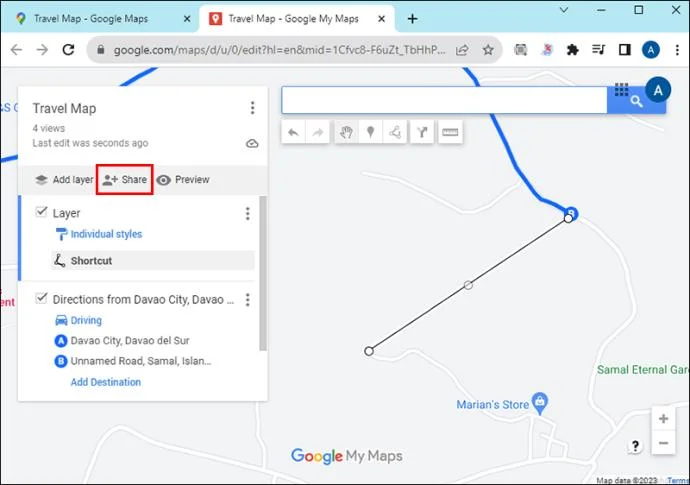Click the '4 views' text
Image resolution: width=690 pixels, height=485 pixels.
[x=48, y=128]
